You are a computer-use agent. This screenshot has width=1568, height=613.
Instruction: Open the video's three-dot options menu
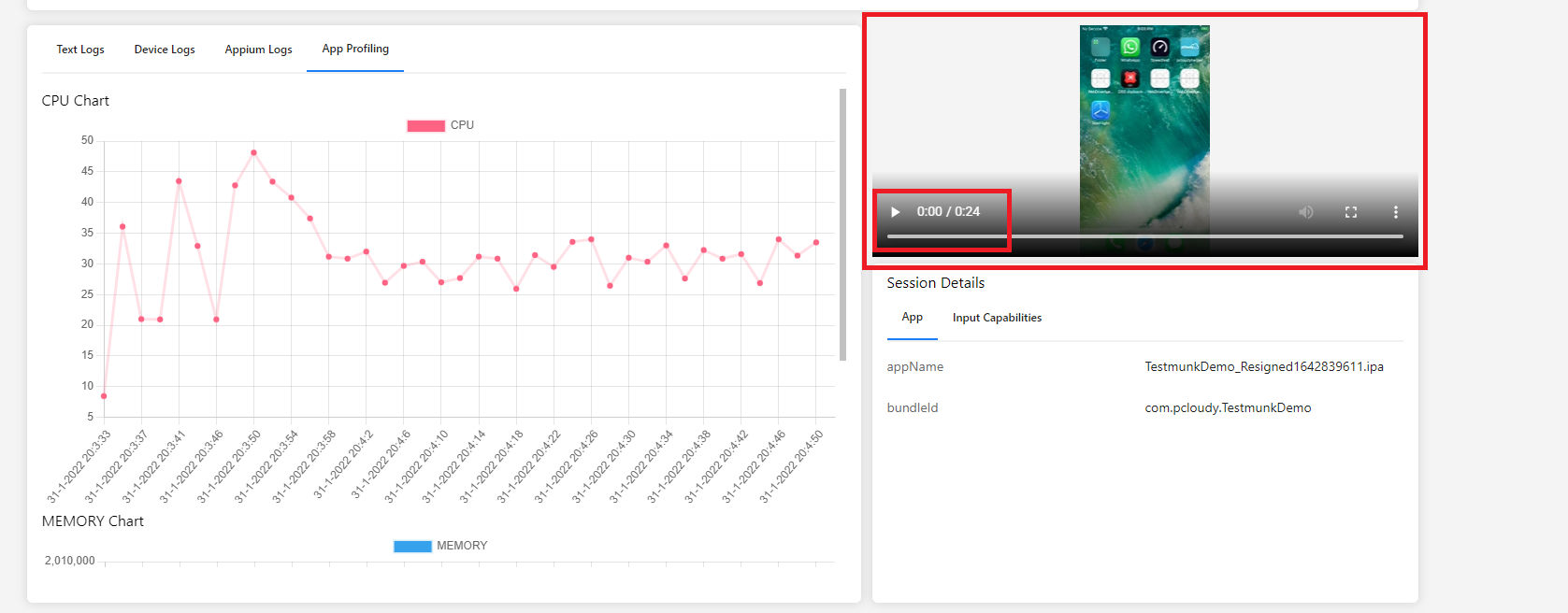(1395, 212)
